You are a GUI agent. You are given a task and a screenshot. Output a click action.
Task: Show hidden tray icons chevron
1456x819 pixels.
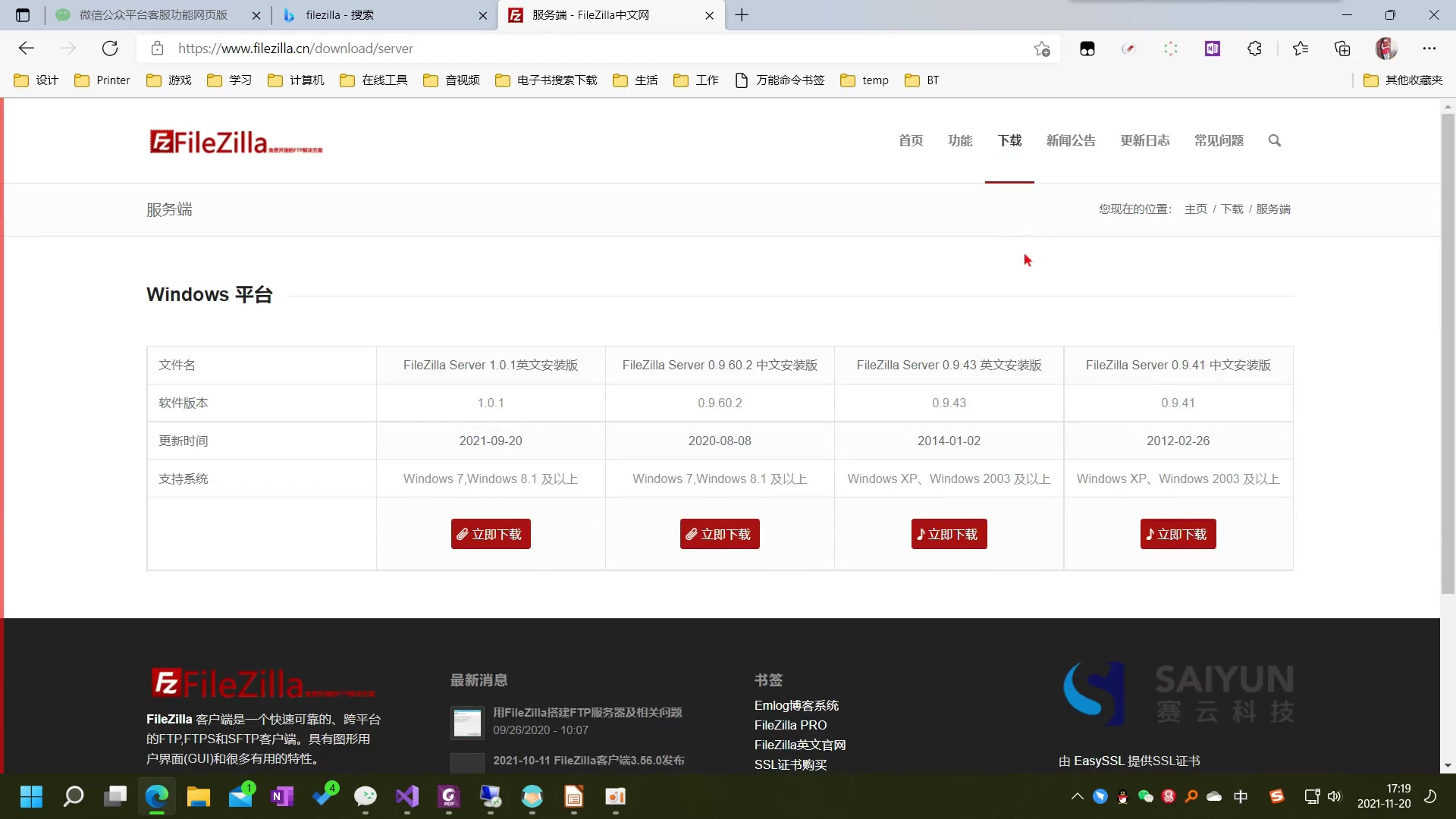click(1077, 796)
